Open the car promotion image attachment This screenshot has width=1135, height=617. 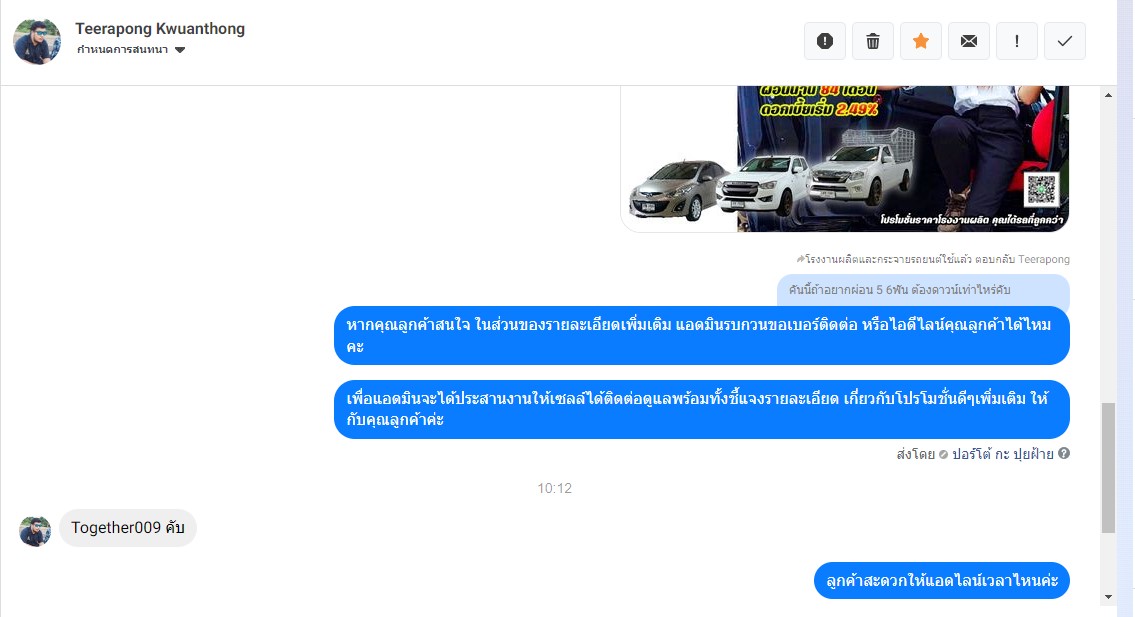tap(845, 159)
